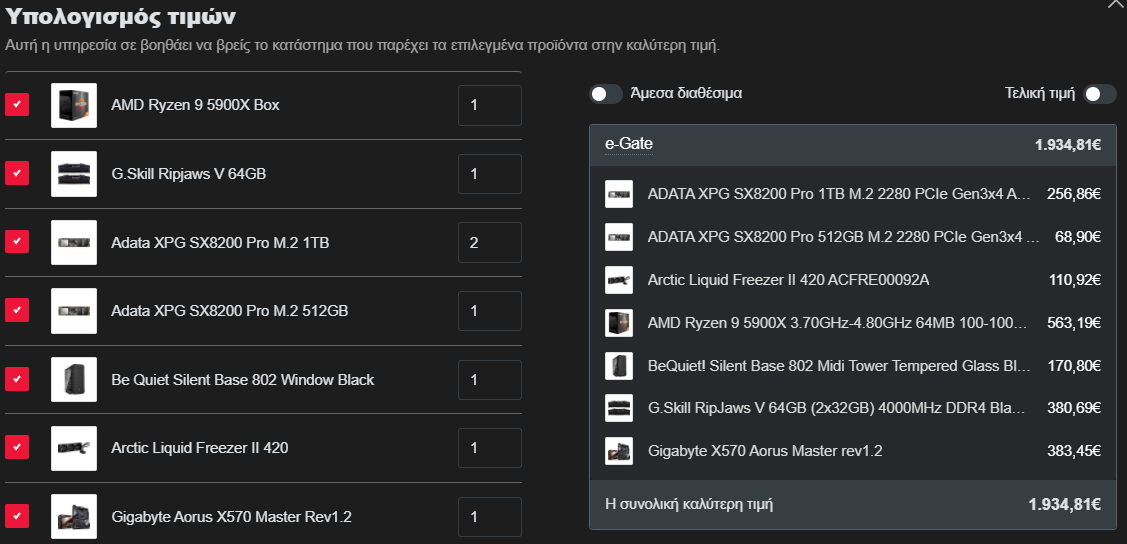This screenshot has height=544, width=1127.
Task: Click Be Quiet Silent Base 802 Window Black name
Action: click(243, 379)
